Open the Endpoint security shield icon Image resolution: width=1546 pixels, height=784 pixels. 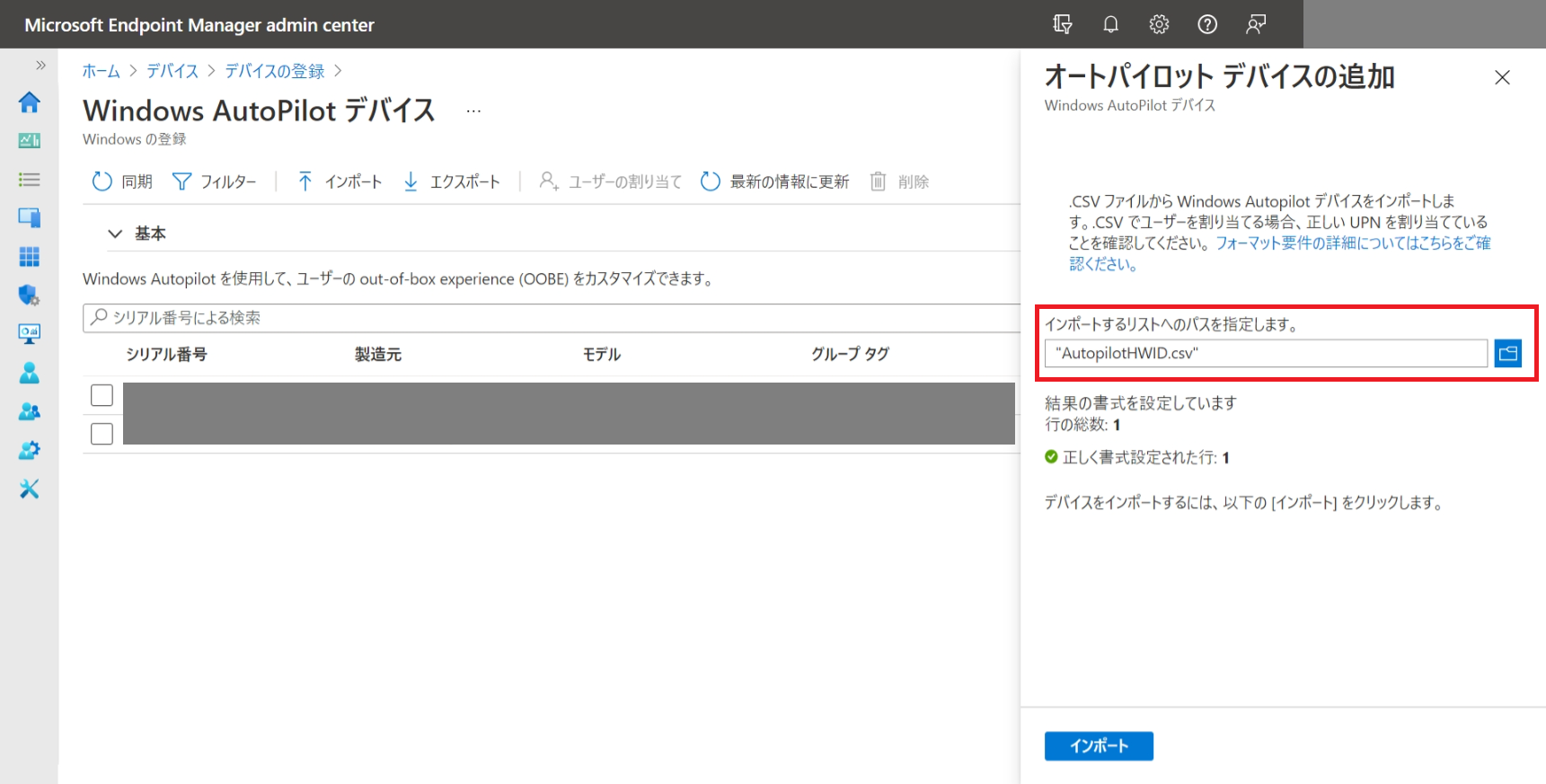click(29, 295)
